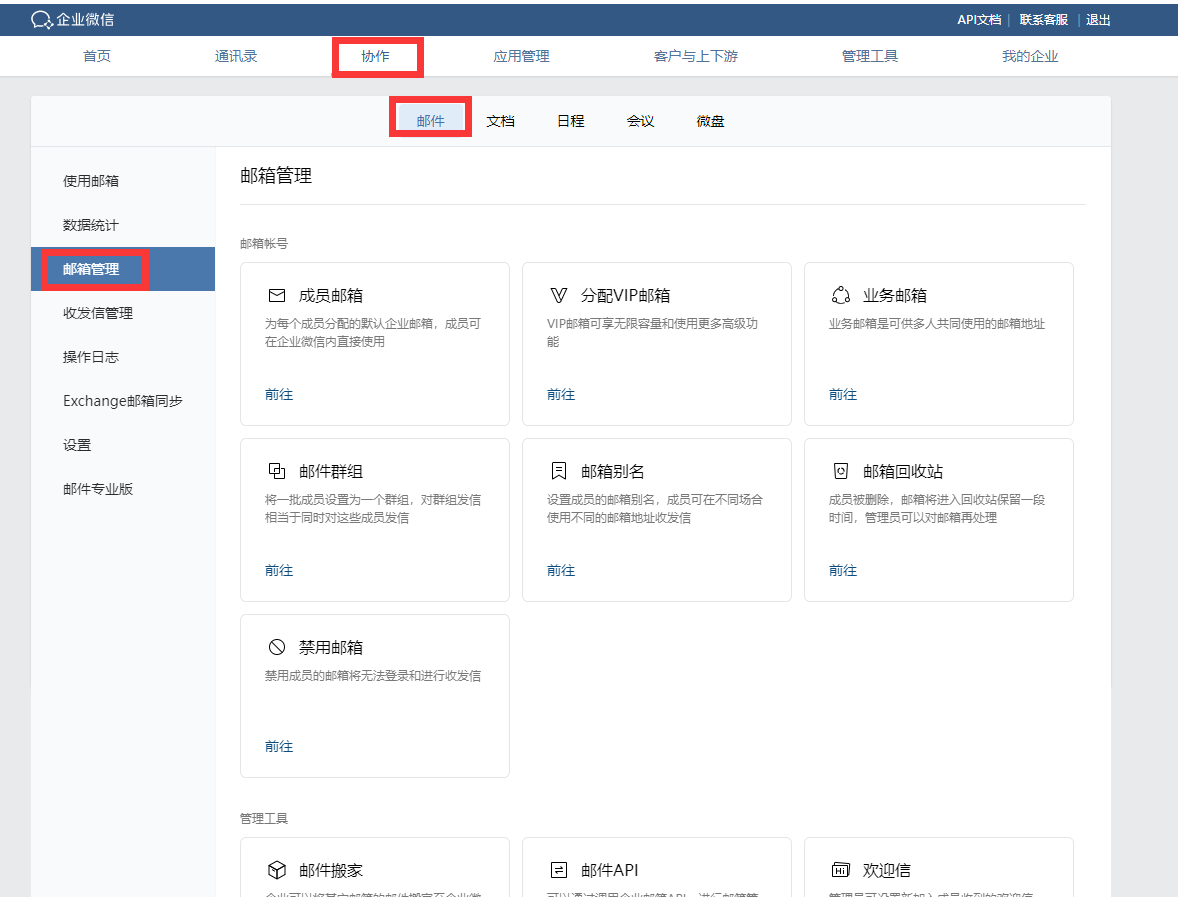This screenshot has height=897, width=1178.
Task: Click the 业务邮箱 icon
Action: [x=841, y=295]
